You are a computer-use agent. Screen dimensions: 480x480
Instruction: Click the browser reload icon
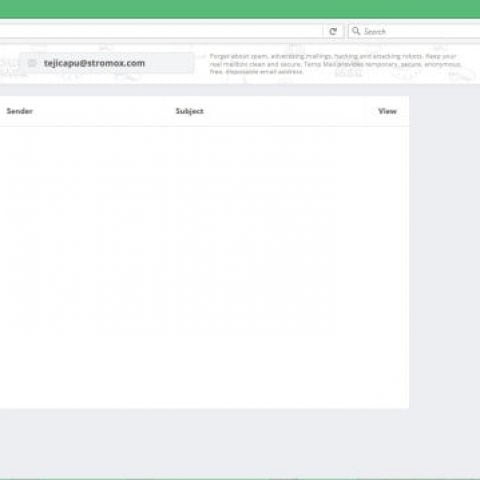333,31
